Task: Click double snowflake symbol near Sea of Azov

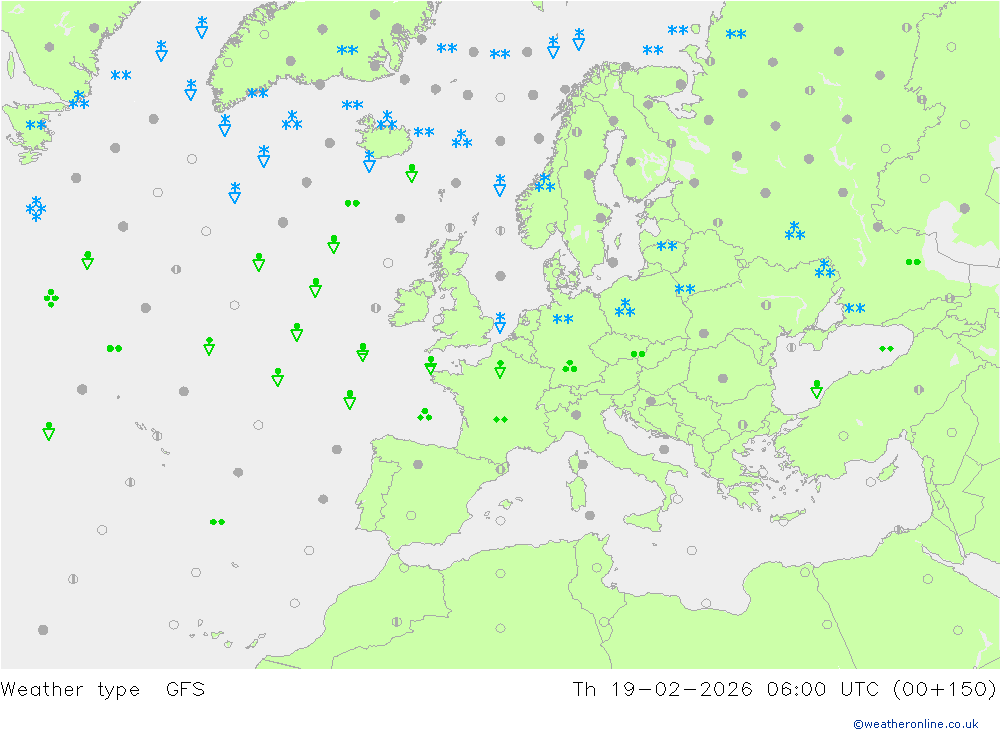Action: pos(855,308)
